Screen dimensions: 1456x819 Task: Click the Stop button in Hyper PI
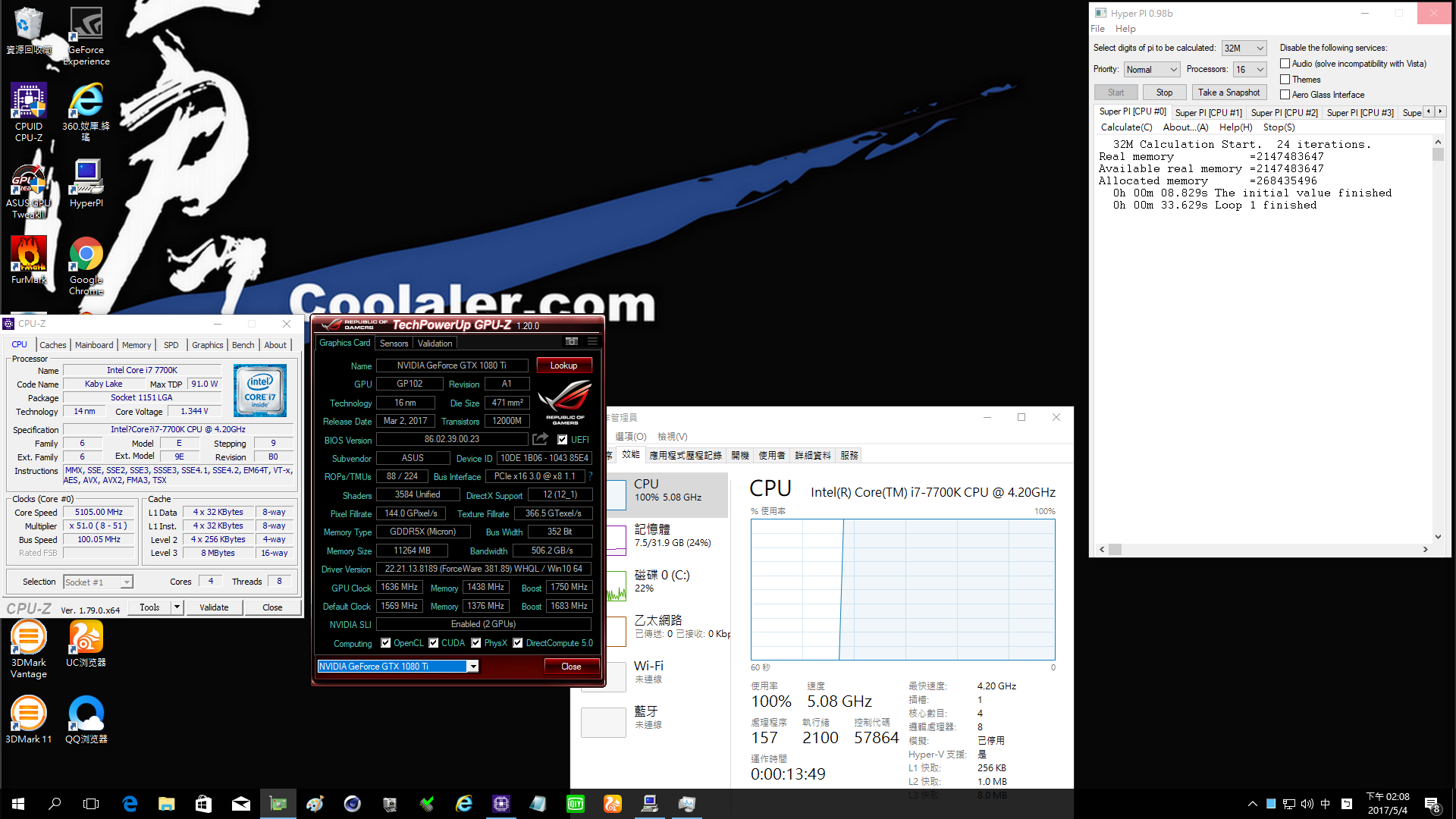click(1164, 93)
